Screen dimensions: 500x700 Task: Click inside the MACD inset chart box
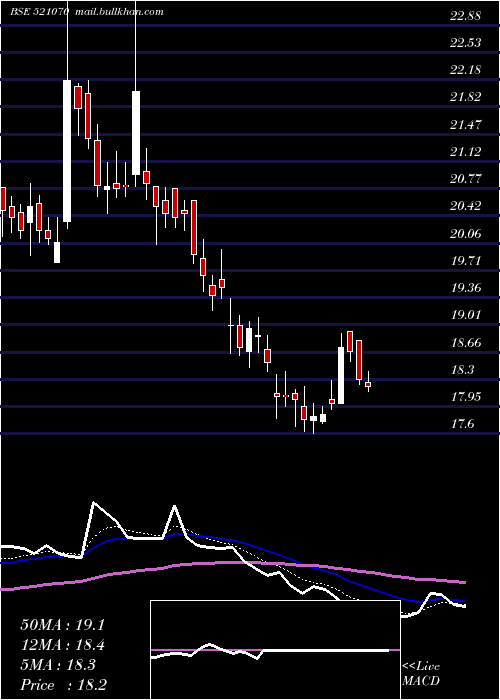pyautogui.click(x=275, y=650)
